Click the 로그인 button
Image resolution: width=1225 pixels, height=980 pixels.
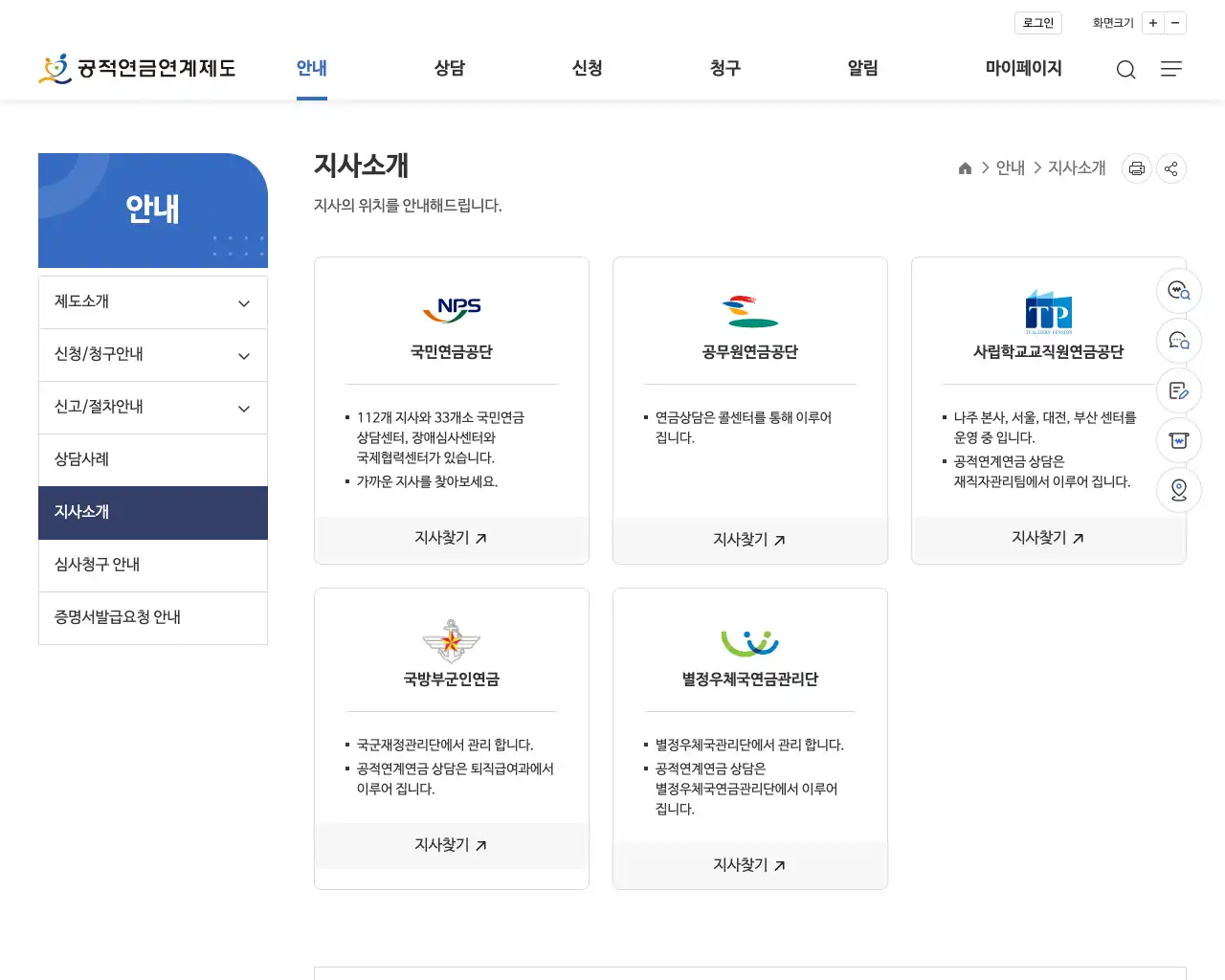pos(1037,22)
